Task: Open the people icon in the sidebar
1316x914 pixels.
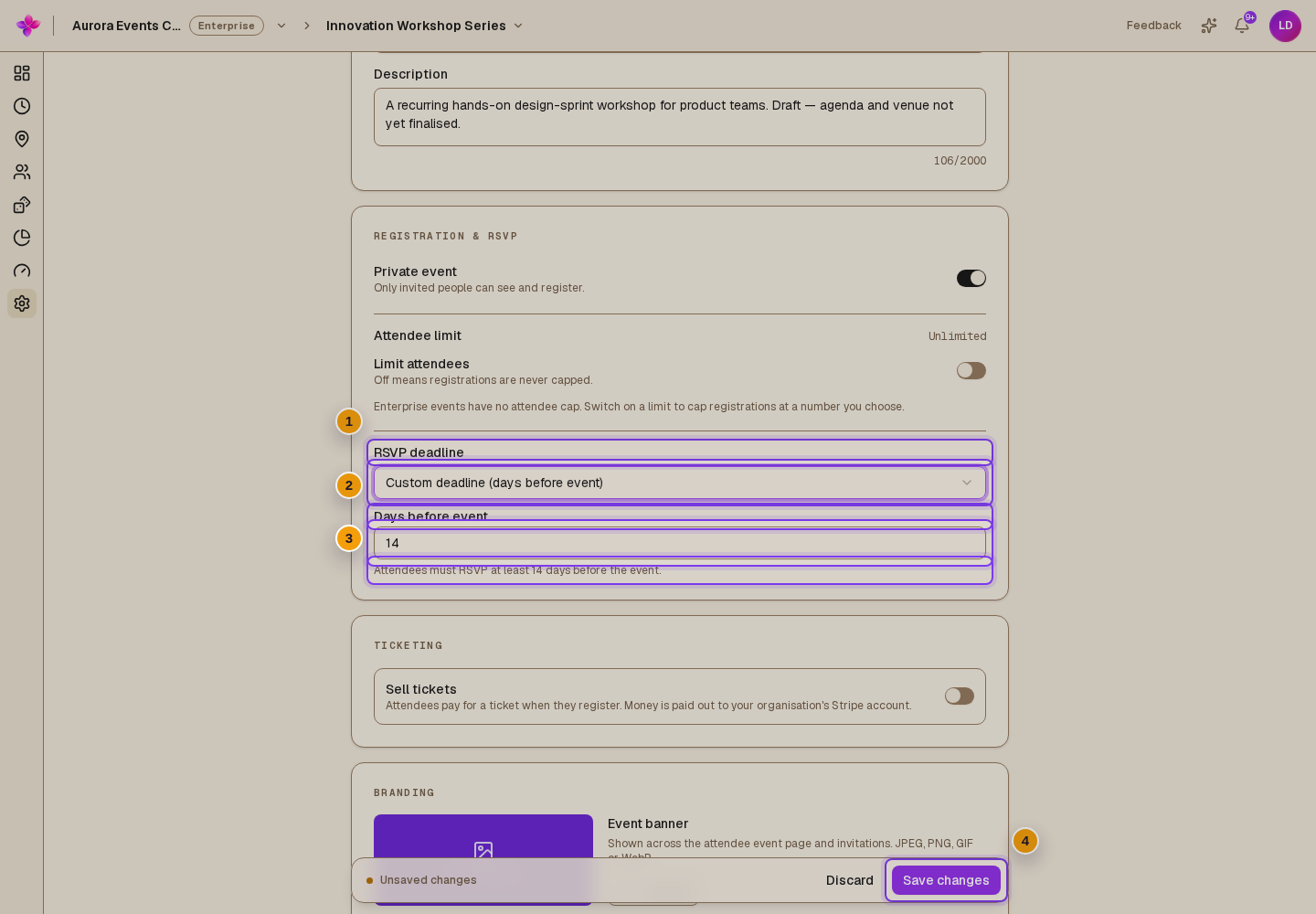Action: click(22, 172)
